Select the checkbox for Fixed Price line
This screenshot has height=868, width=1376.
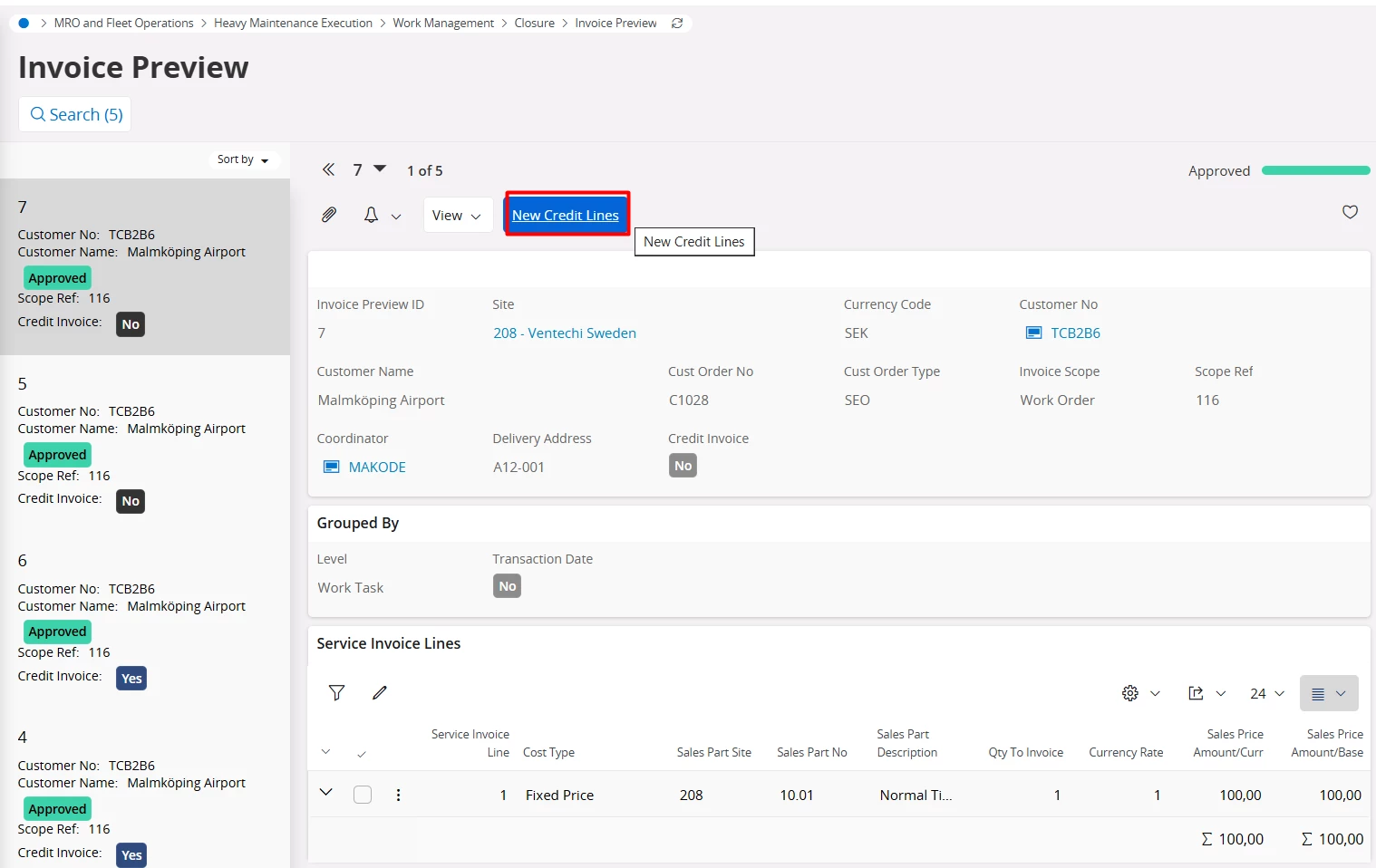coord(363,795)
